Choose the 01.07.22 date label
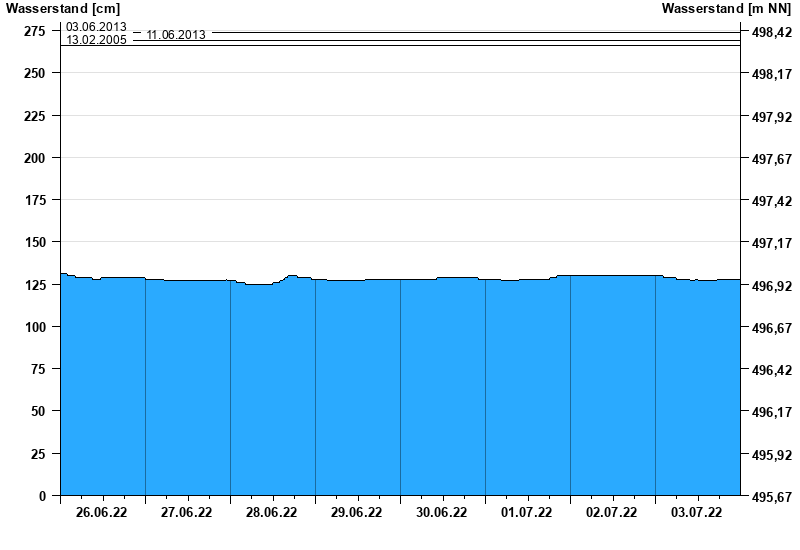The height and width of the screenshot is (550, 800). (527, 513)
